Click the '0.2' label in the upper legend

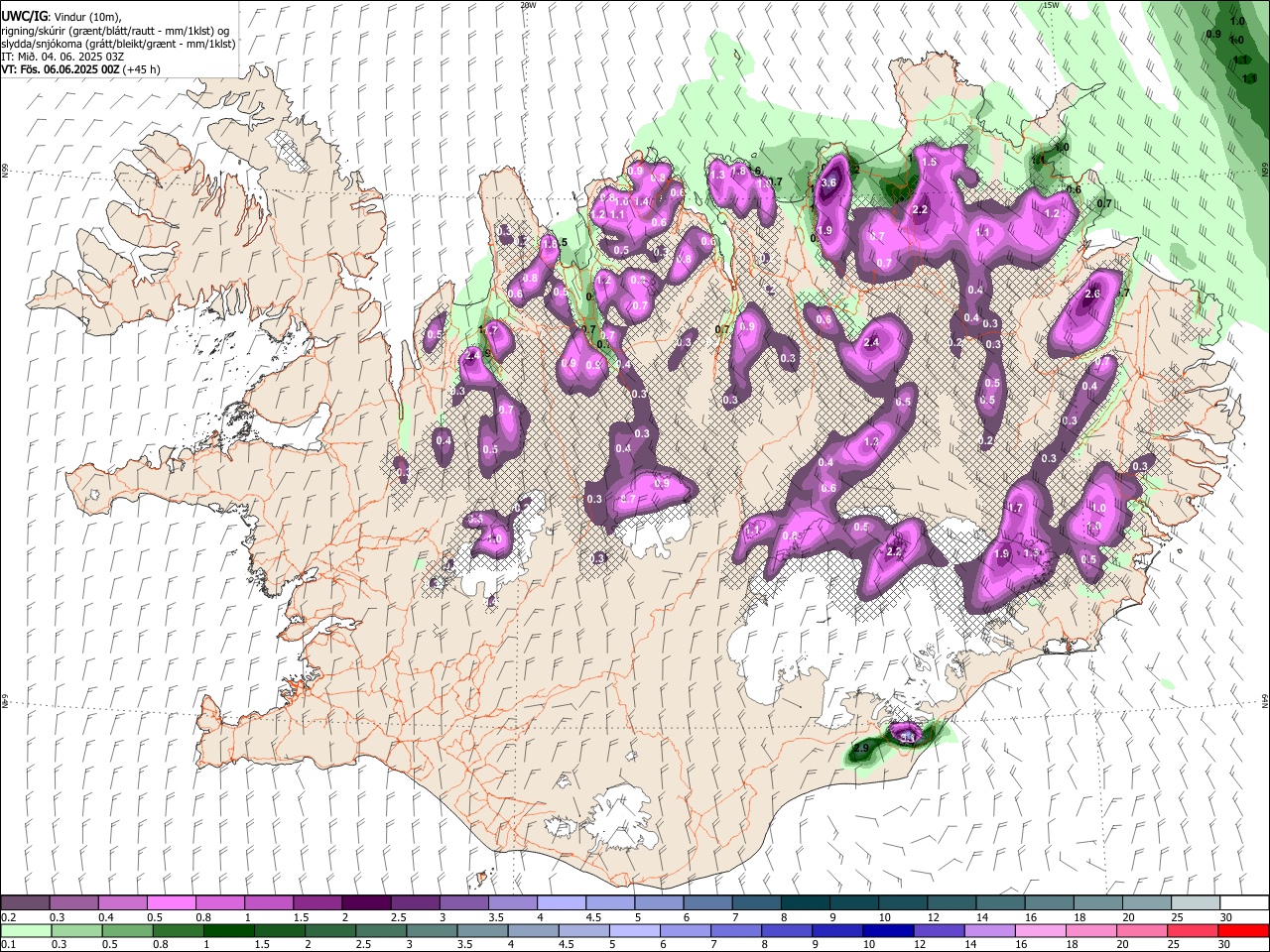click(8, 917)
